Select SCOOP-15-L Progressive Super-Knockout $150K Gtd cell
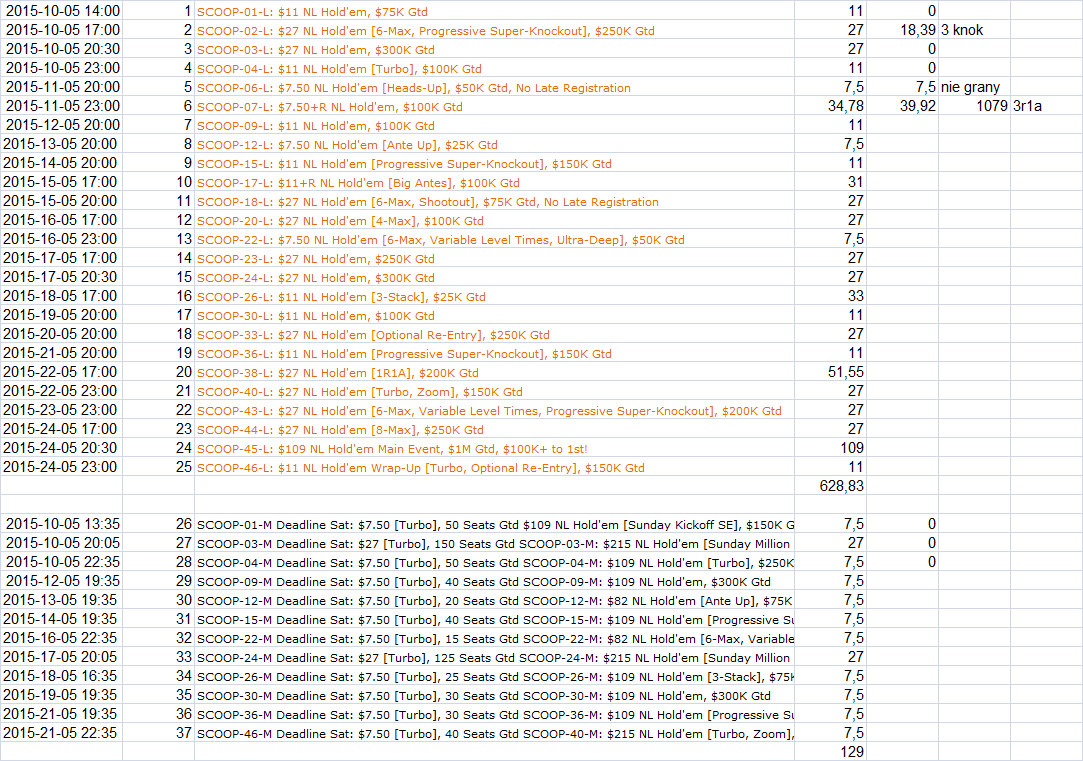The image size is (1083, 761). (x=494, y=163)
